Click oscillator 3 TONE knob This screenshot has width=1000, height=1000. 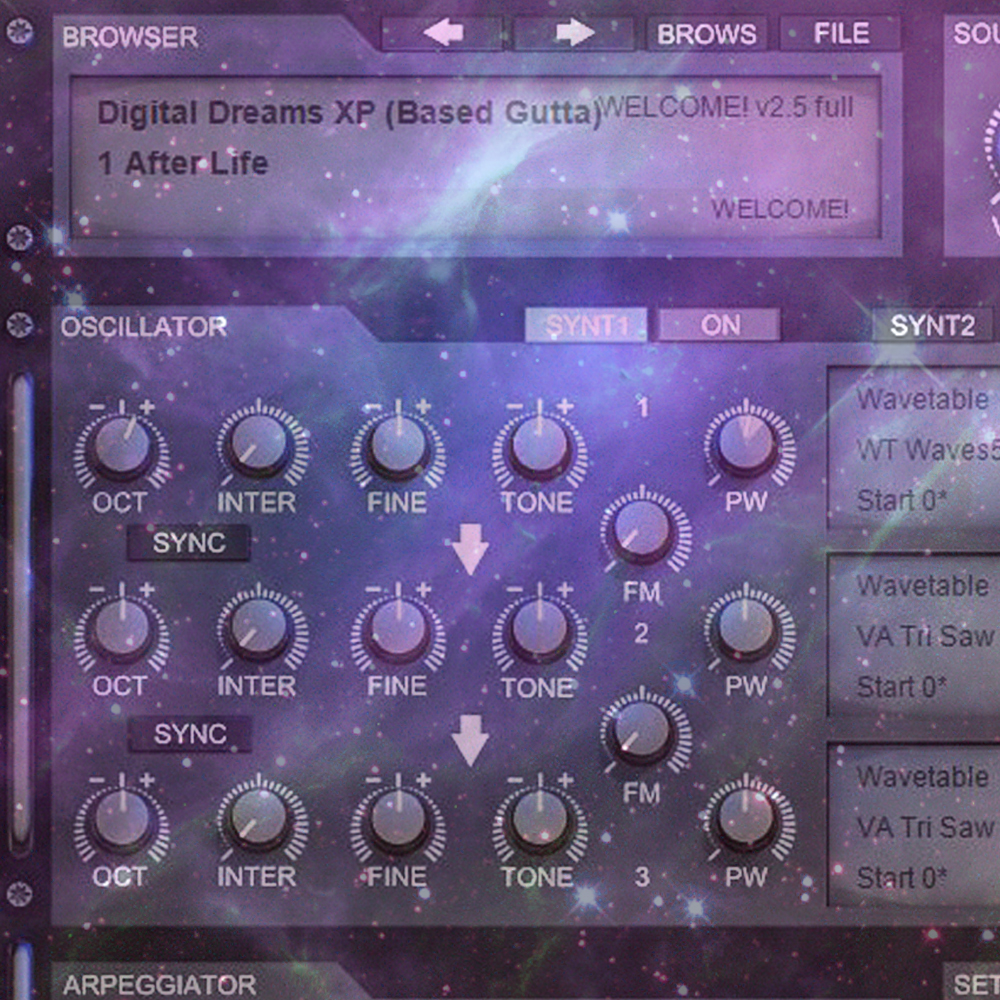pos(539,821)
